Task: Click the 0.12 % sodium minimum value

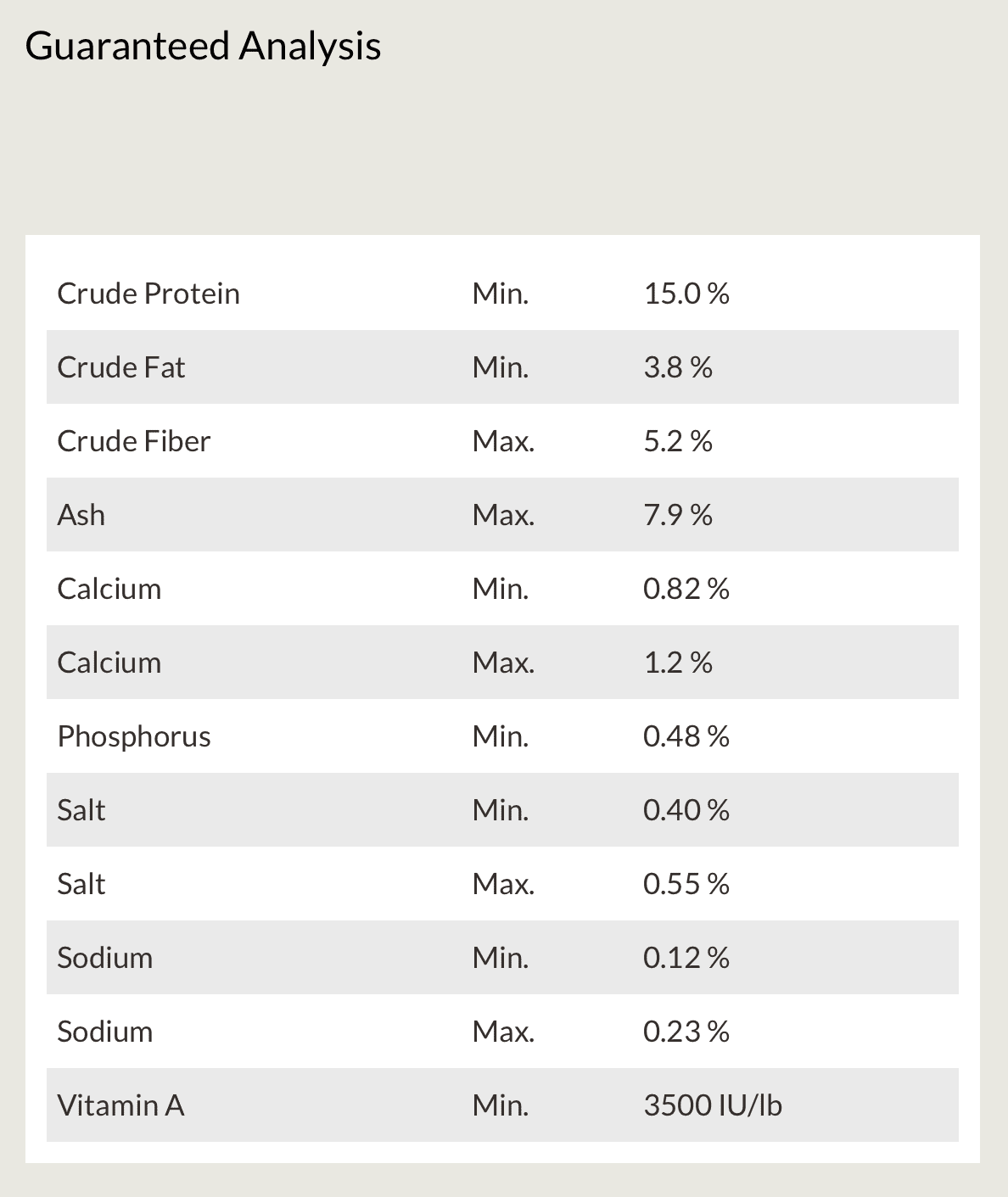Action: click(x=686, y=958)
